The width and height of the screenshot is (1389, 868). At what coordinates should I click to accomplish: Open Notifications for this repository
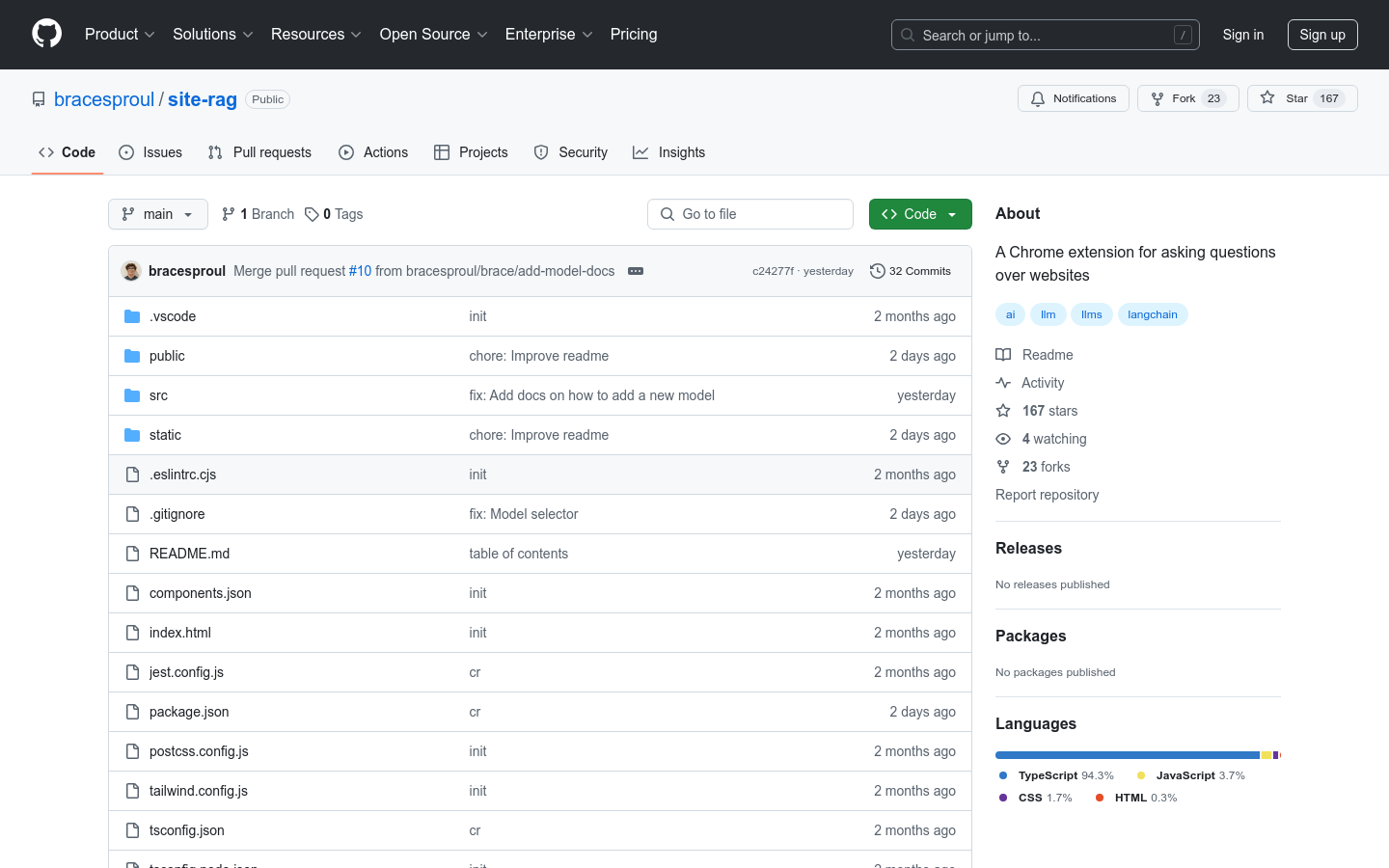[x=1074, y=98]
